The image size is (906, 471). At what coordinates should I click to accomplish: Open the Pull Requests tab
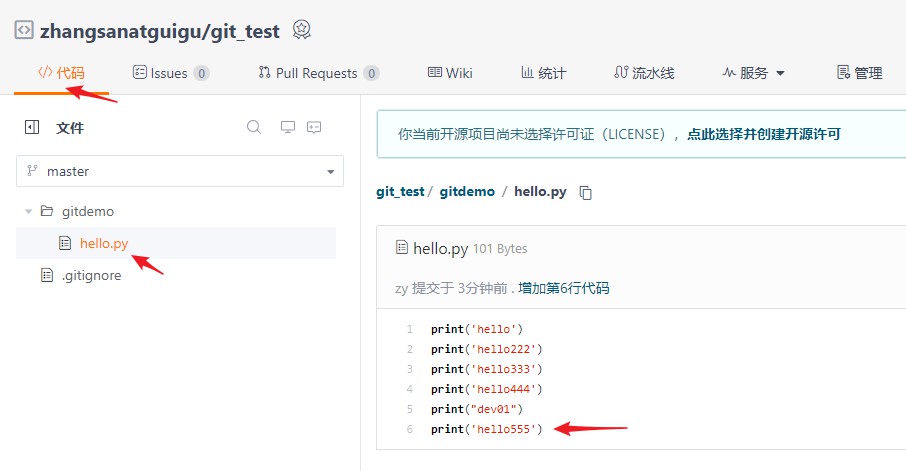pos(318,73)
